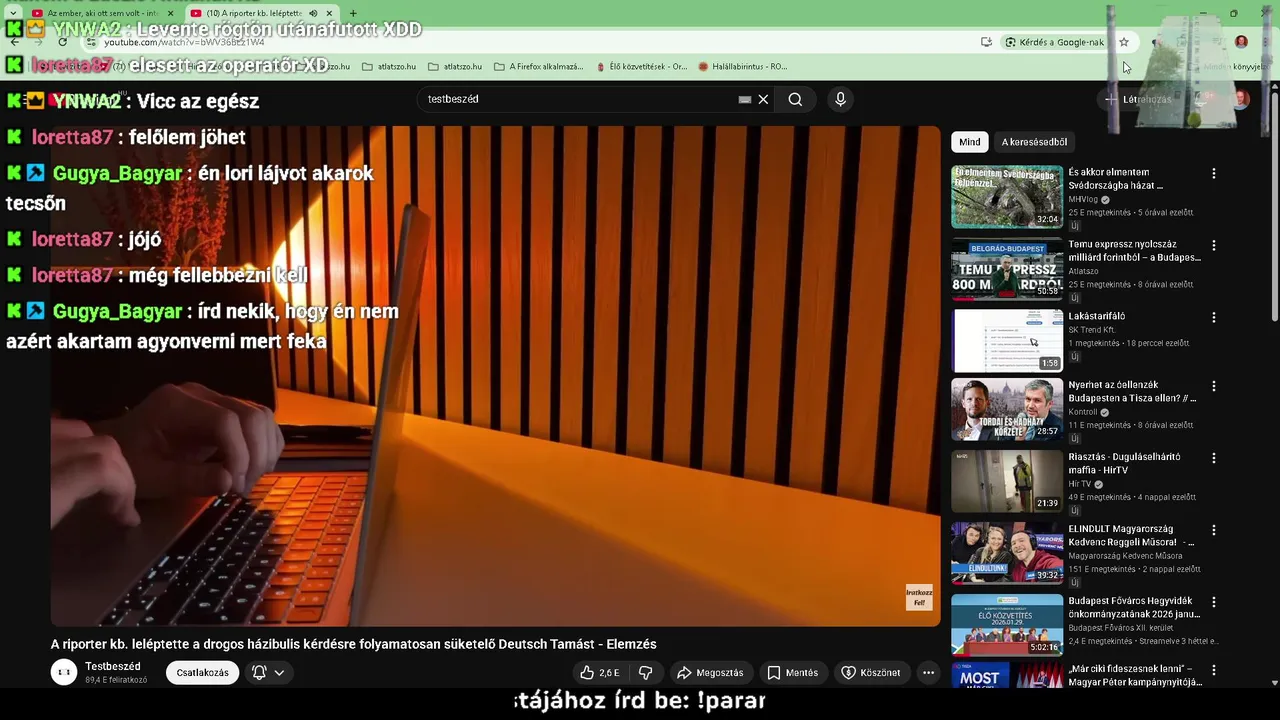Open 'Már ciki fideszesnek lenni' video title
The width and height of the screenshot is (1280, 720).
[x=1135, y=675]
